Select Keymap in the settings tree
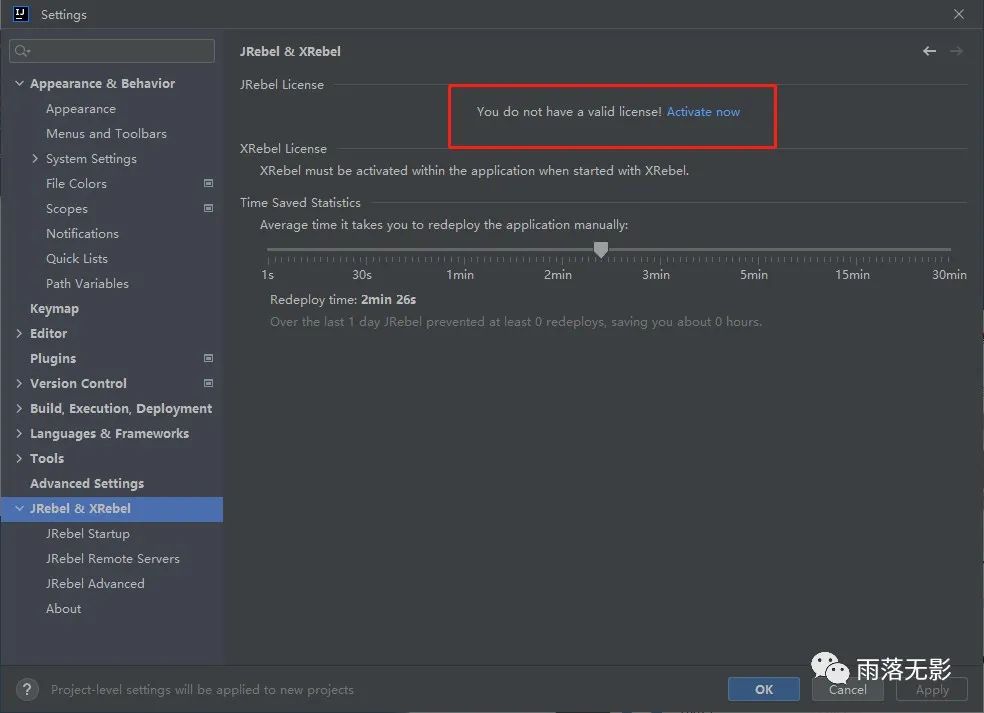This screenshot has width=984, height=713. coord(55,308)
